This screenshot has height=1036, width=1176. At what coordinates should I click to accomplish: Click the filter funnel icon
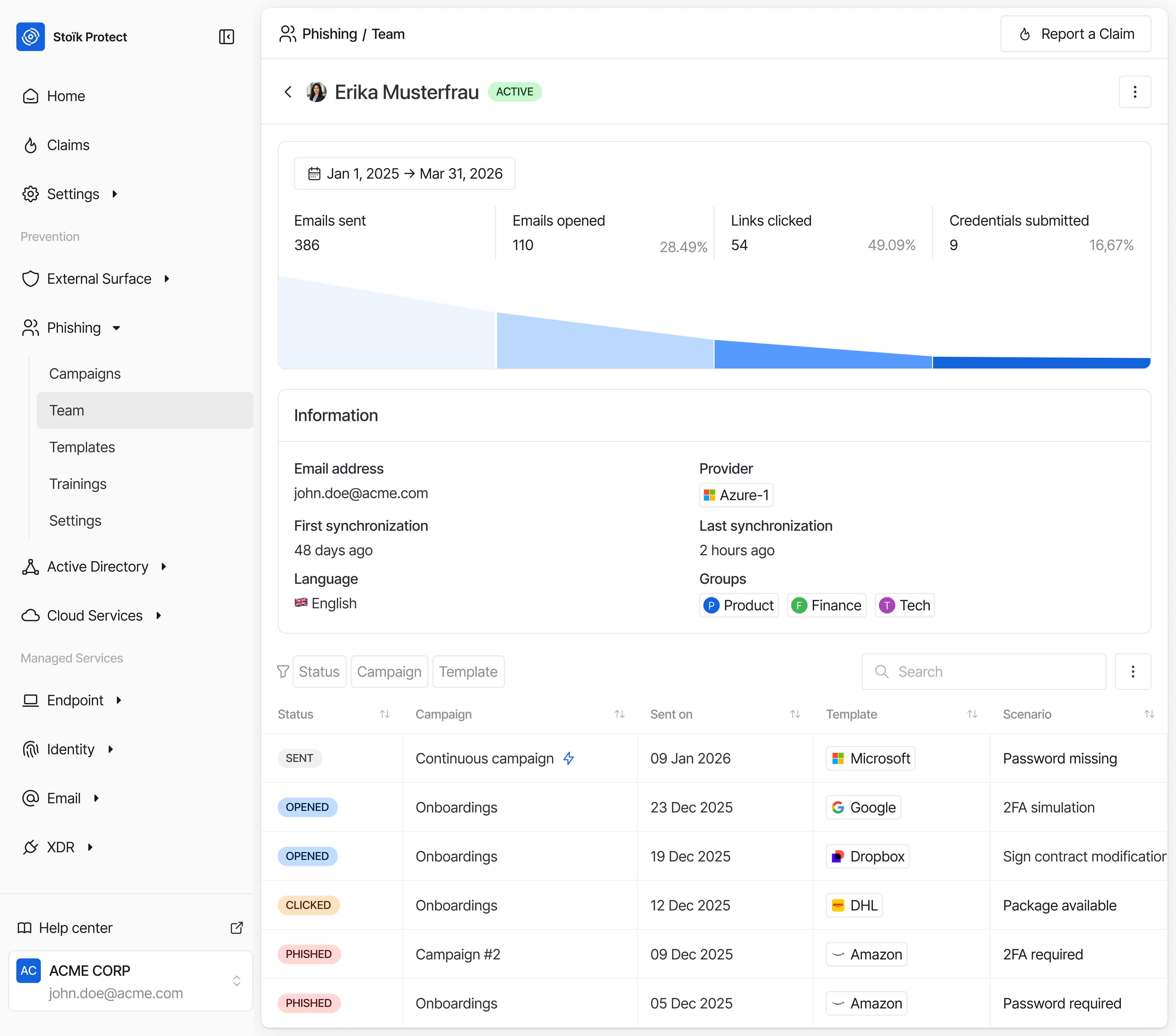click(283, 671)
